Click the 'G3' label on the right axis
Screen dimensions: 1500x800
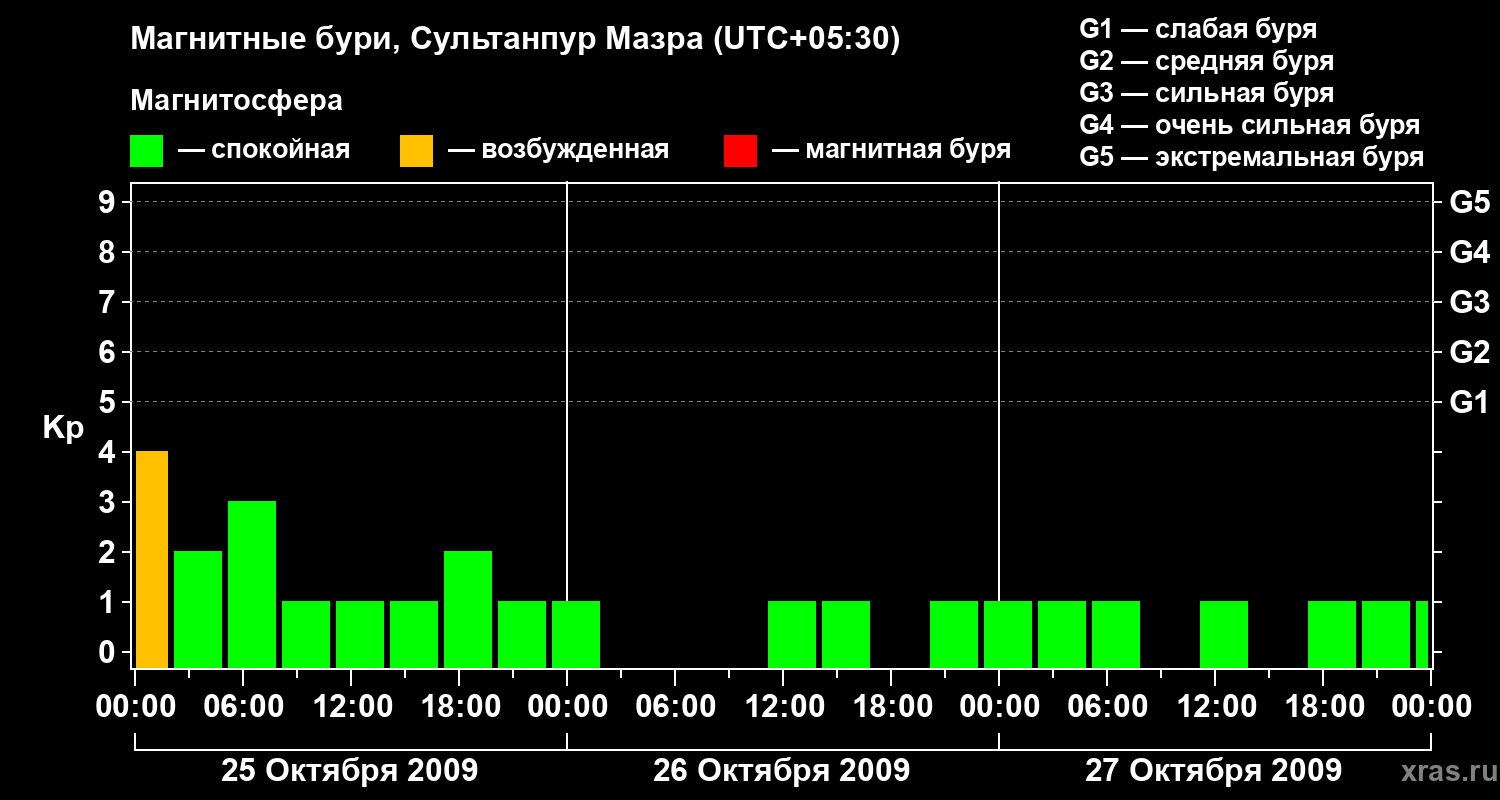pyautogui.click(x=1470, y=303)
